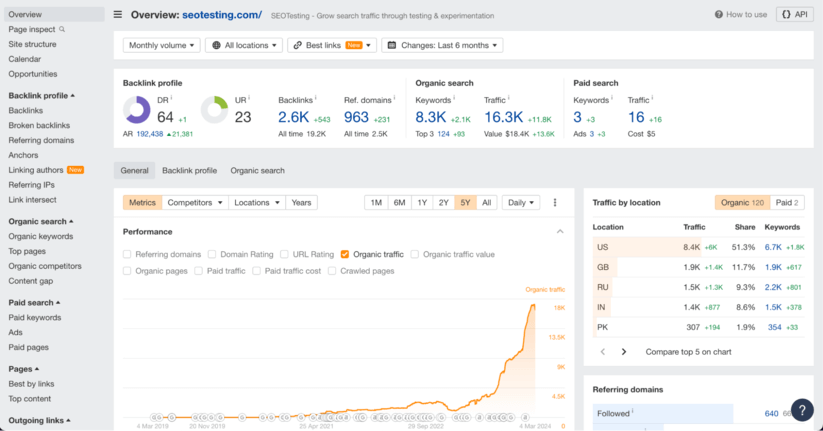Click the hamburger menu icon beside Overview
The image size is (823, 431).
pyautogui.click(x=118, y=15)
